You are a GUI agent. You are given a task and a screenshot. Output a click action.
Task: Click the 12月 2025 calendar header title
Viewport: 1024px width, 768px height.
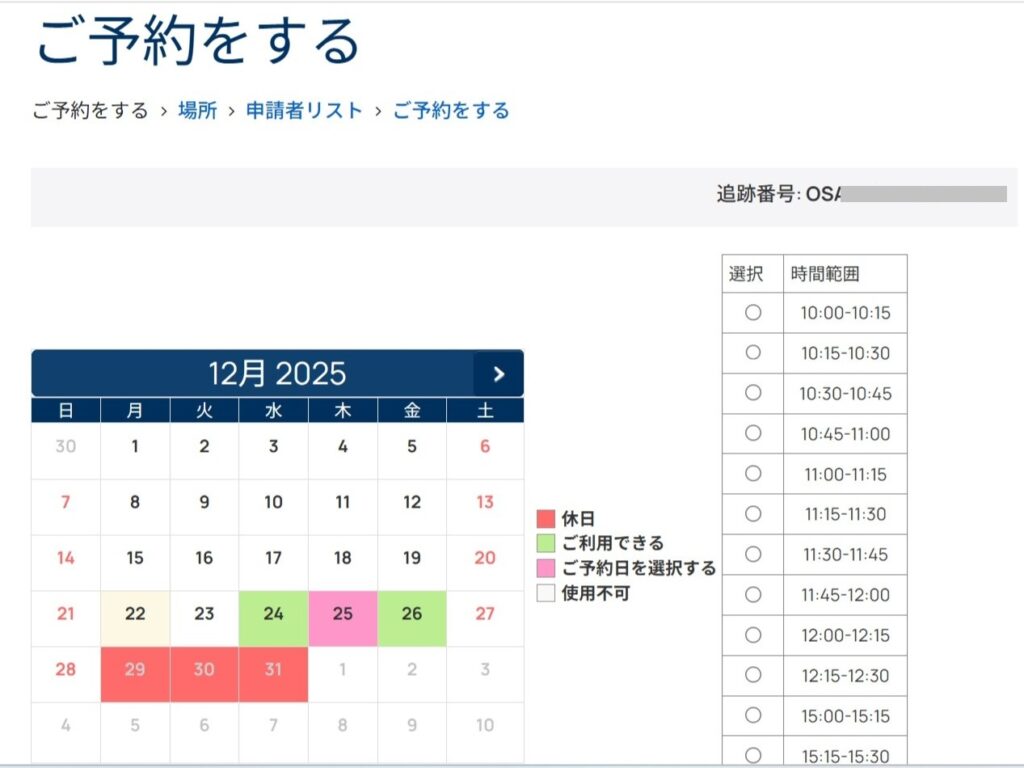tap(276, 374)
